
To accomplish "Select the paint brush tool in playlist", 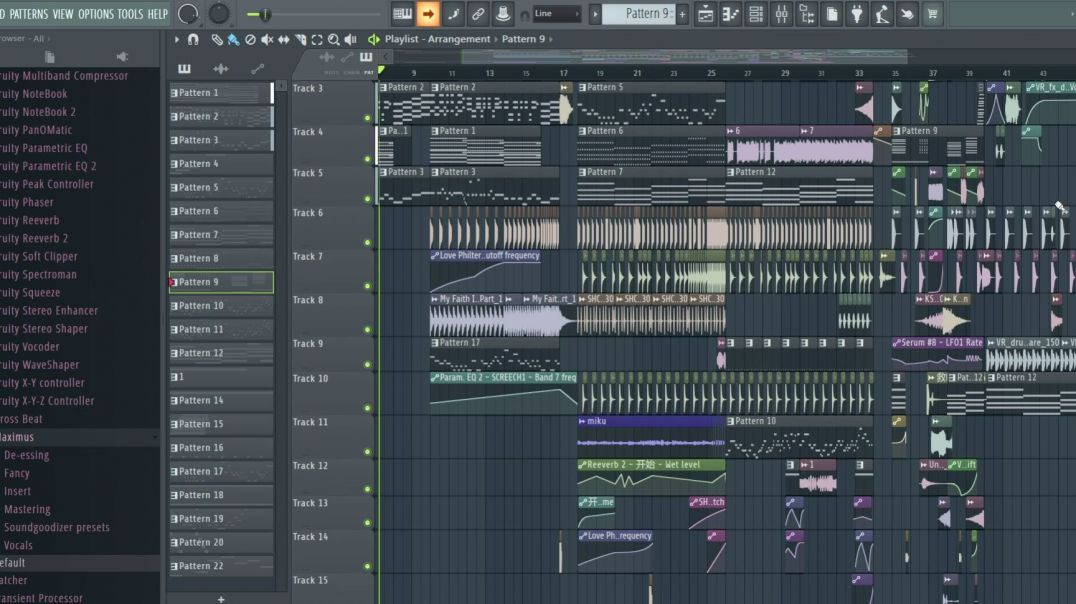I will point(233,40).
